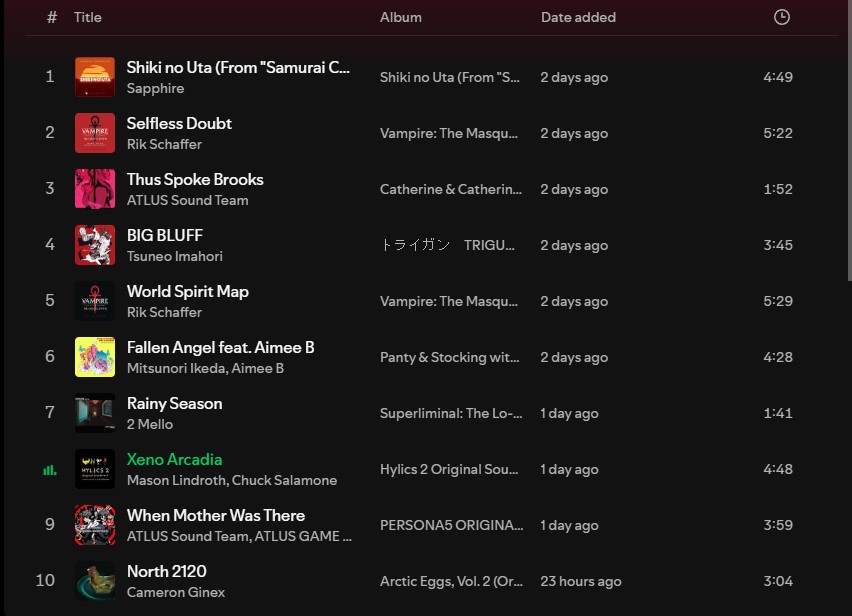Click BIG BLUFF cover thumbnail
The height and width of the screenshot is (616, 852).
coord(95,244)
